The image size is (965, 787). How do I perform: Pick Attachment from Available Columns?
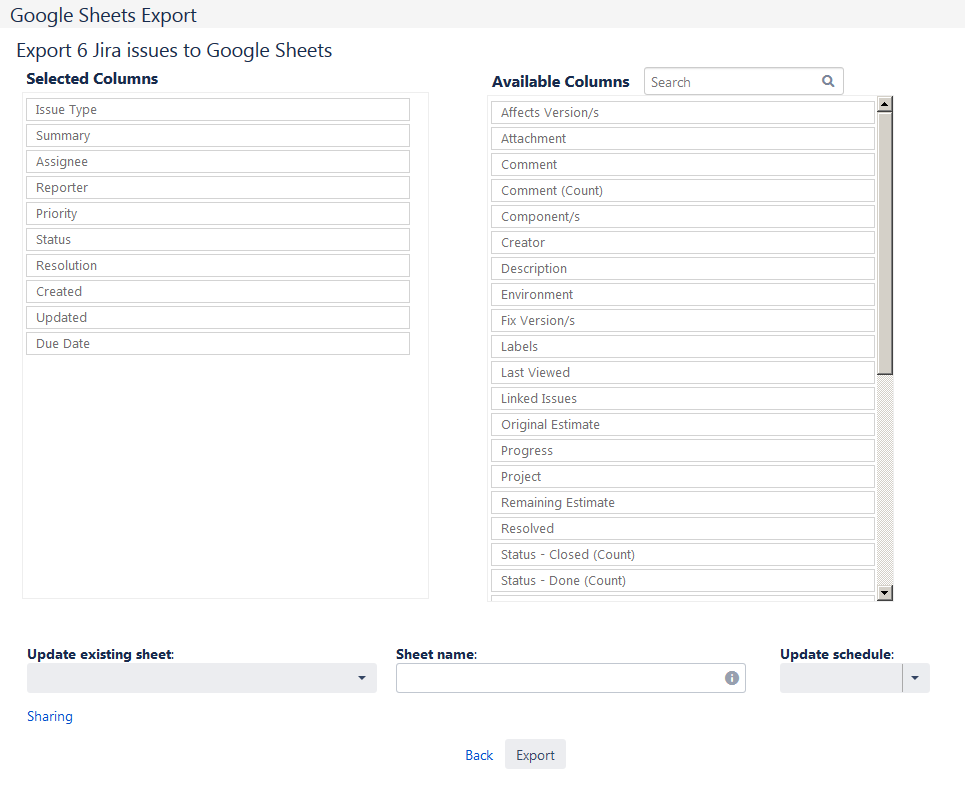tap(683, 139)
